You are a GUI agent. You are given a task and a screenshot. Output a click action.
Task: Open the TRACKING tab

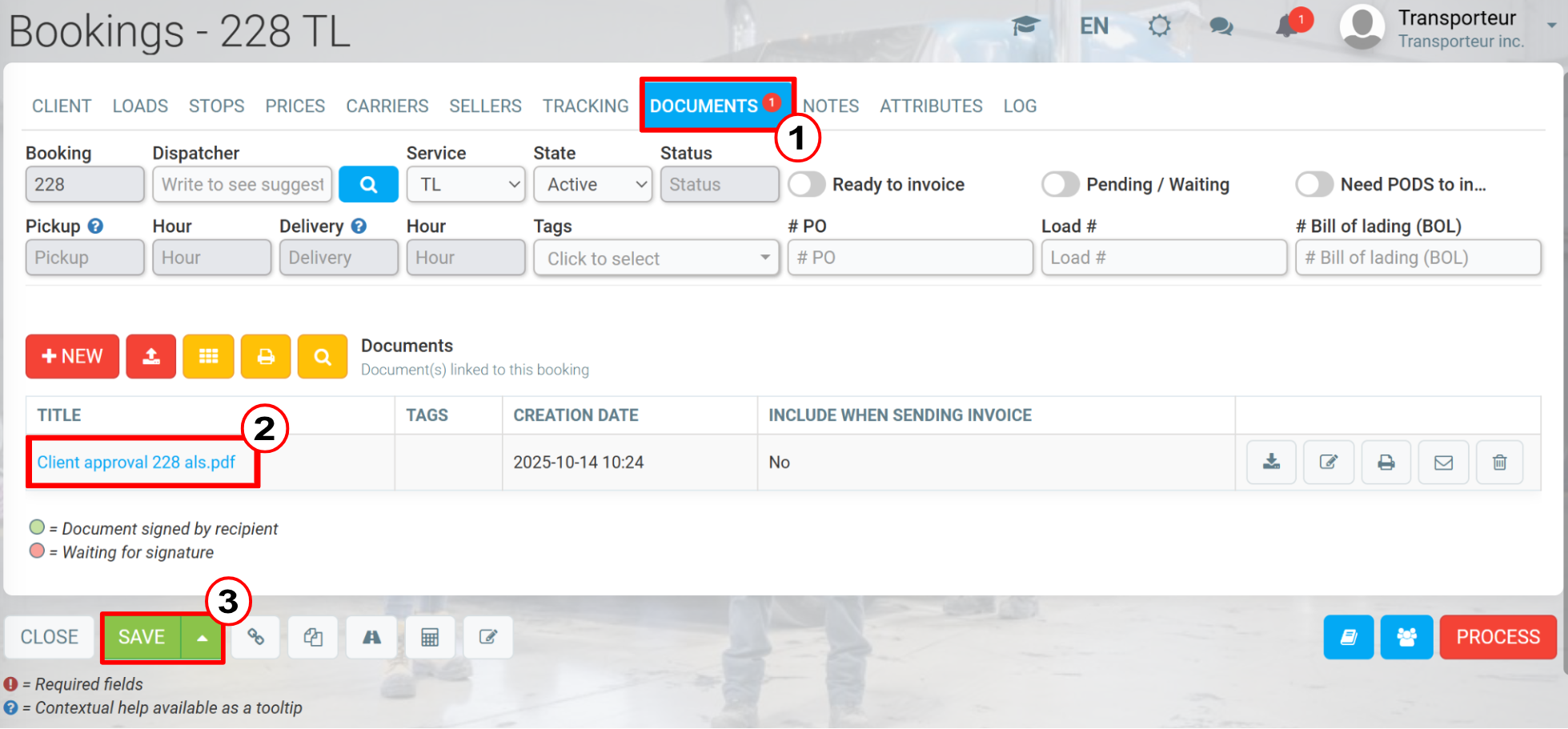coord(586,106)
